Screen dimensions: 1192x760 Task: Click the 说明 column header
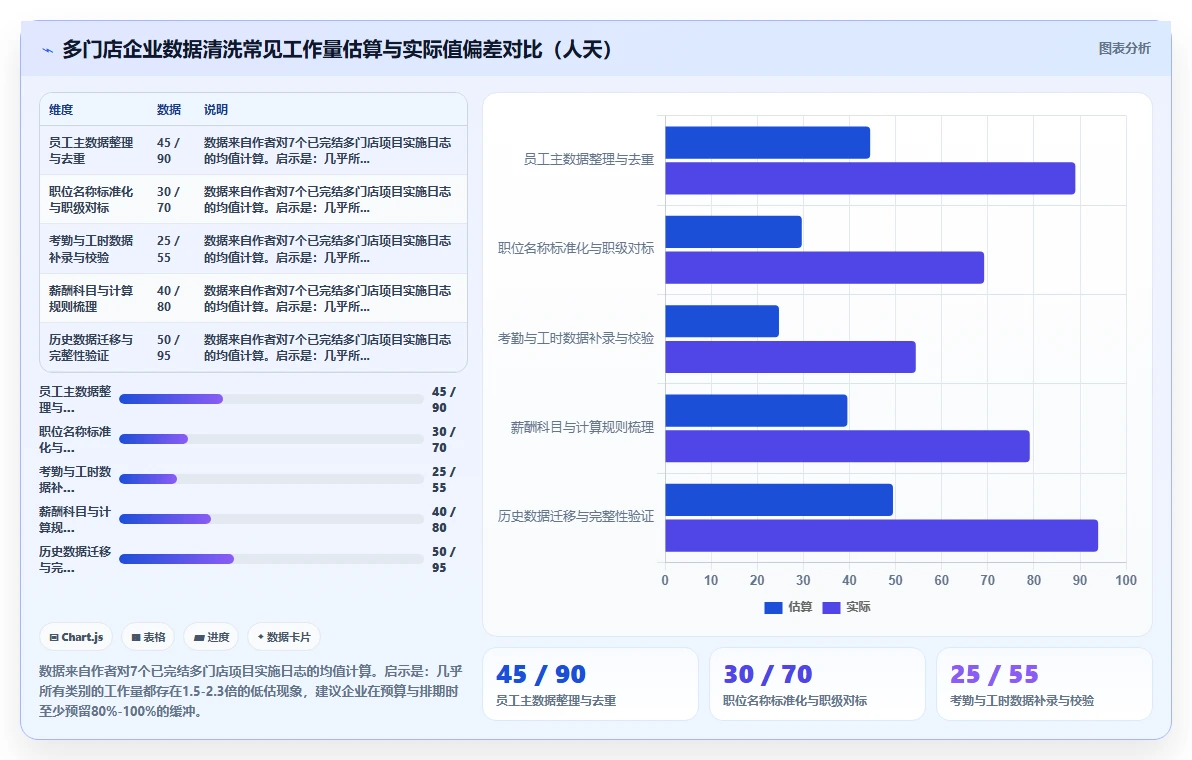(x=216, y=109)
